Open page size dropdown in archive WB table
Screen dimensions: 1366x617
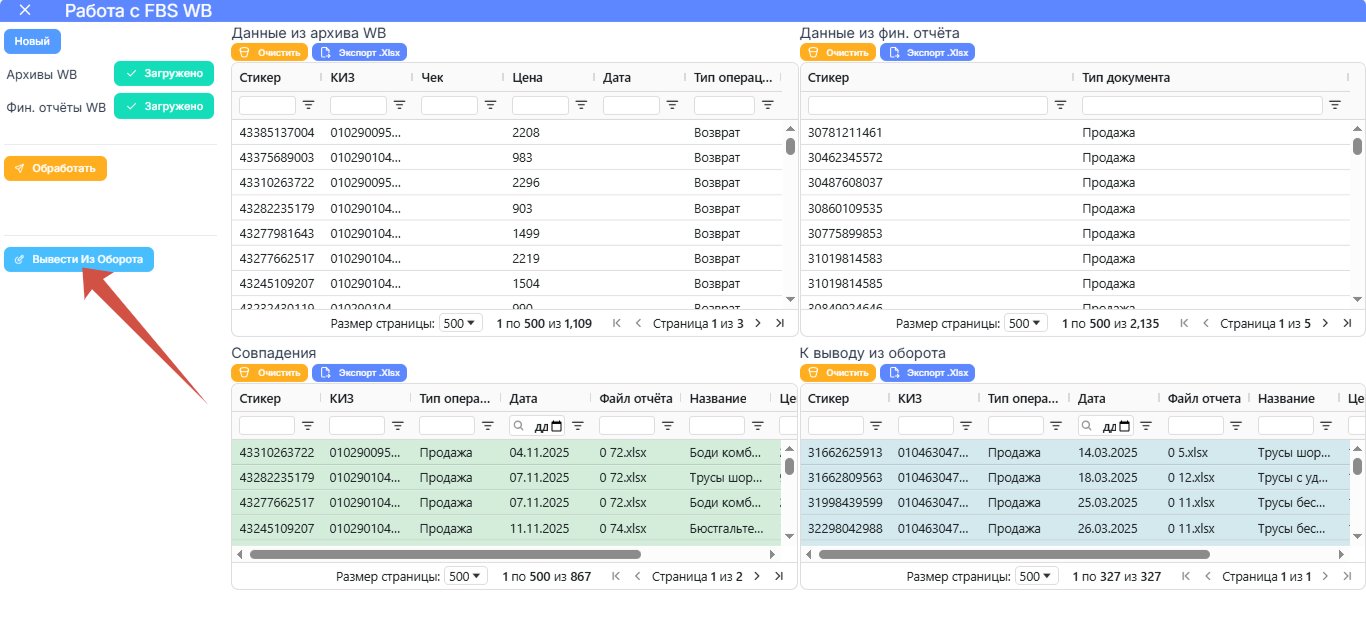461,323
